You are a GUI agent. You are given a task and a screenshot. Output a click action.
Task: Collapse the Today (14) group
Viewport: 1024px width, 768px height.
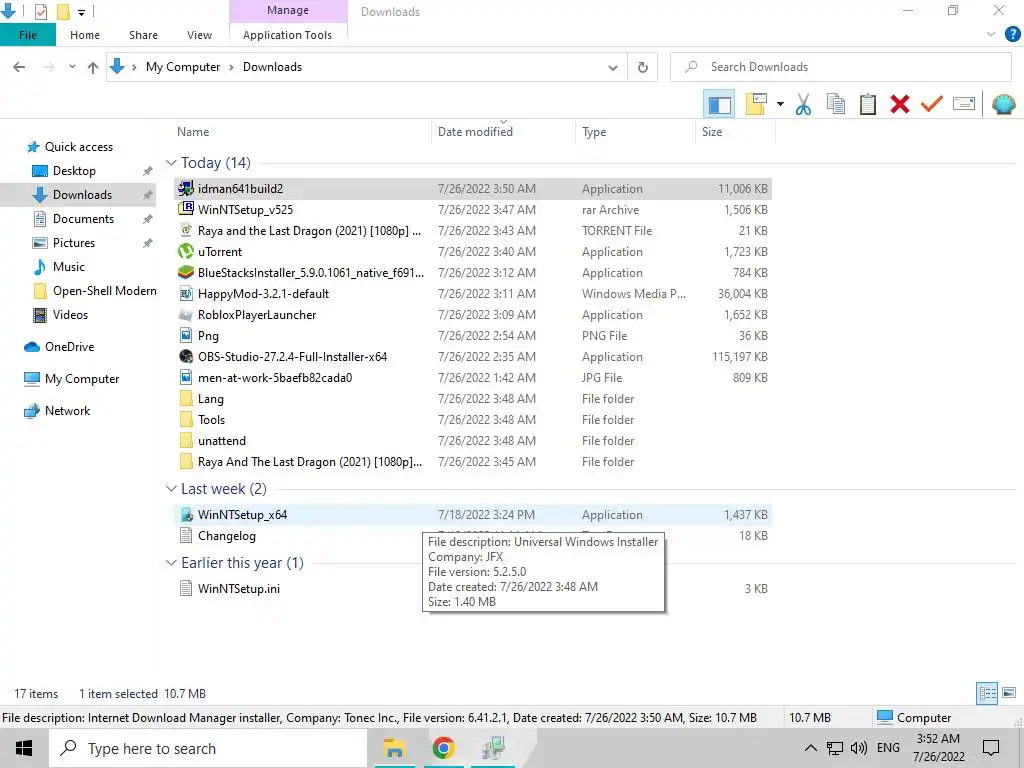pos(171,163)
